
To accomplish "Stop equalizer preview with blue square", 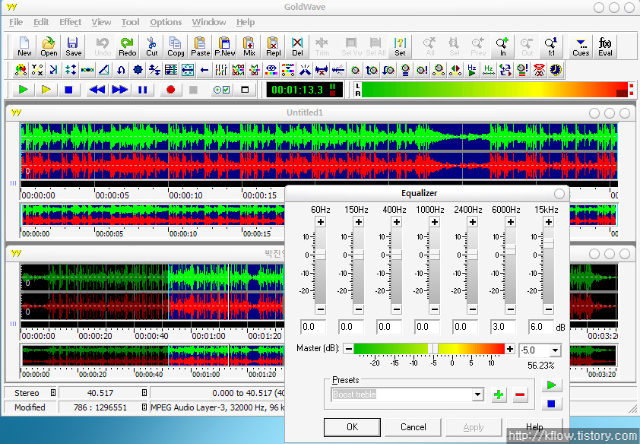I will pyautogui.click(x=551, y=404).
